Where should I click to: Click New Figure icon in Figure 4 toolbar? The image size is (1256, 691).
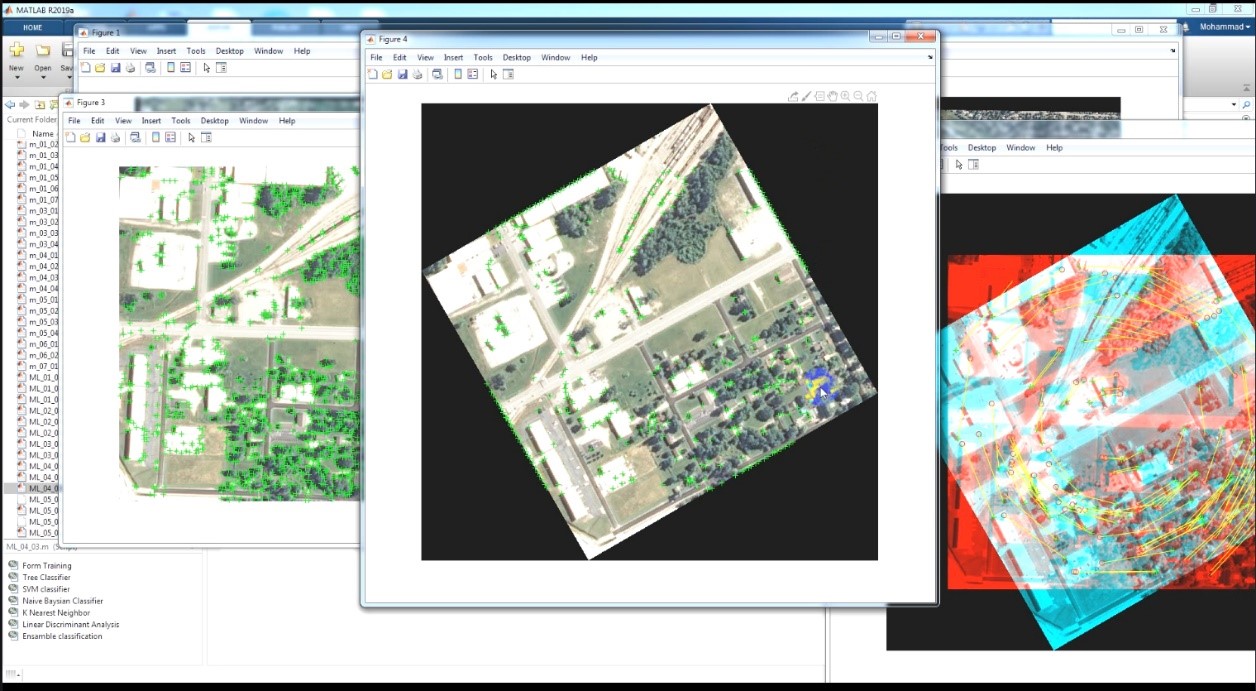coord(373,74)
